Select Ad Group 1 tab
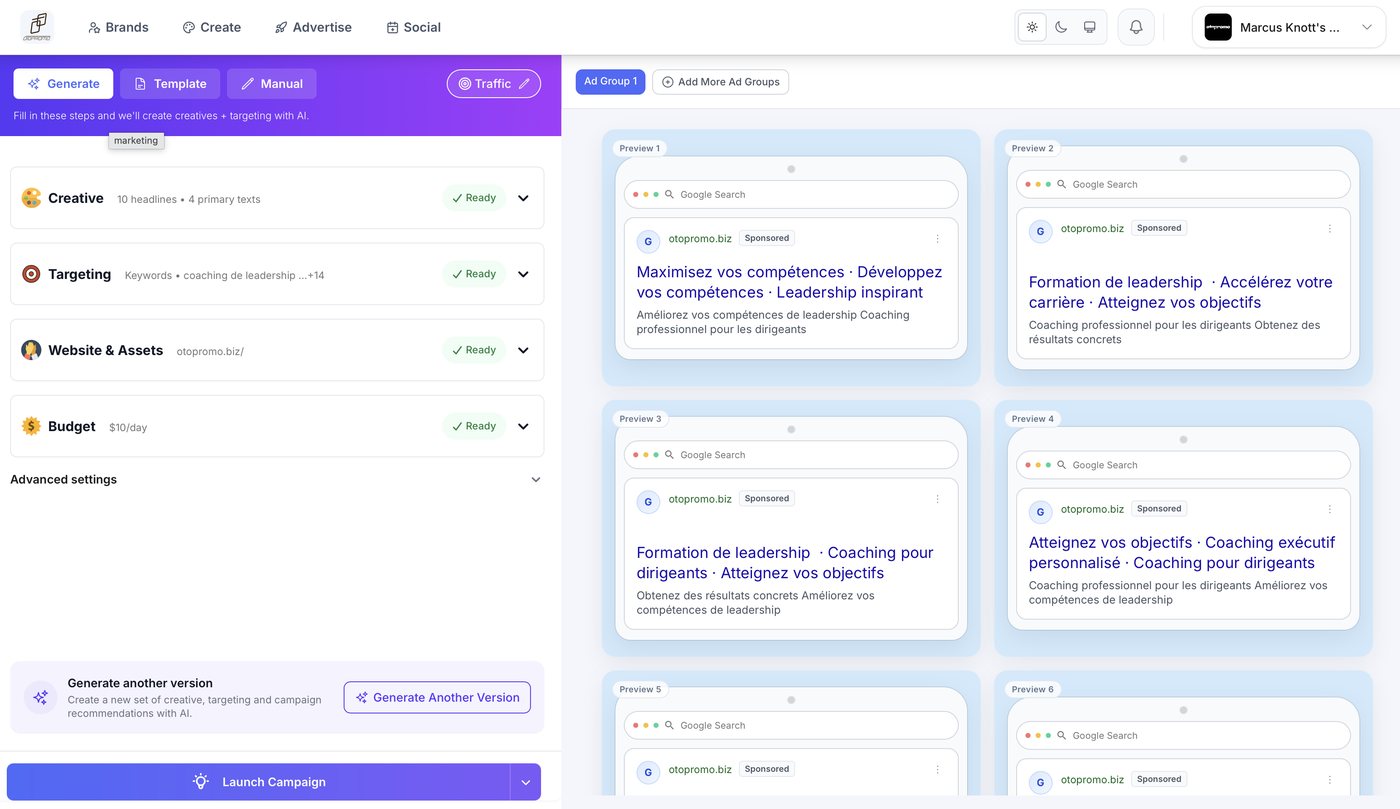 610,82
